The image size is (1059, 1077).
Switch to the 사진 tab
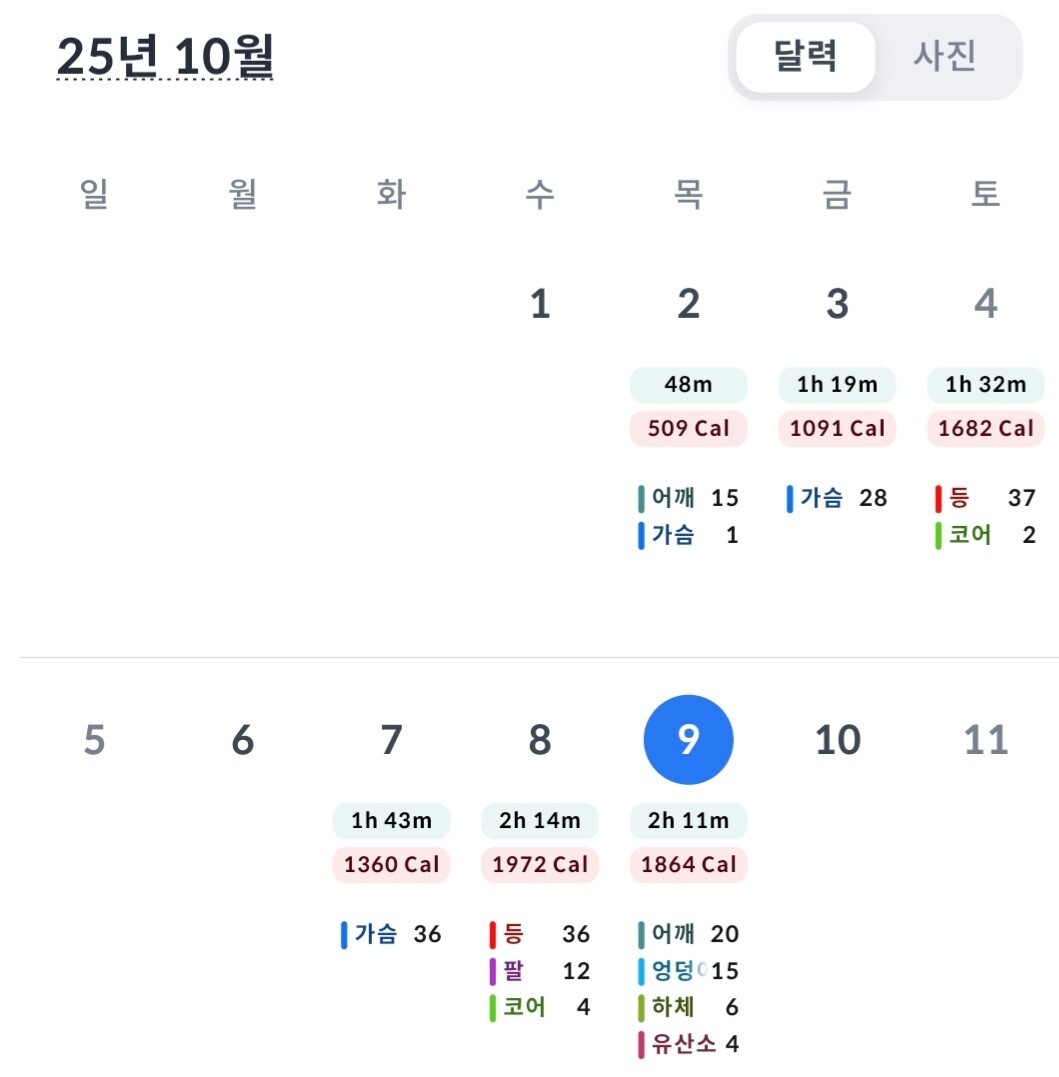pyautogui.click(x=944, y=56)
